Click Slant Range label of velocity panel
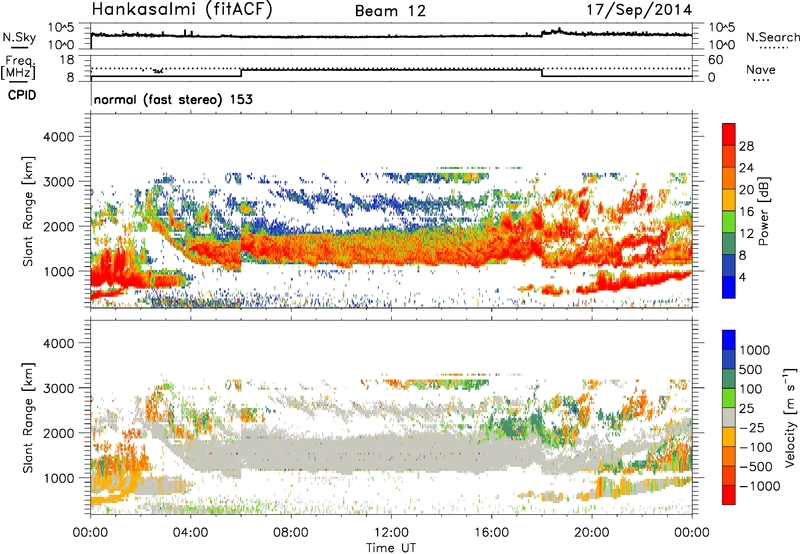800x554 pixels. 28,418
